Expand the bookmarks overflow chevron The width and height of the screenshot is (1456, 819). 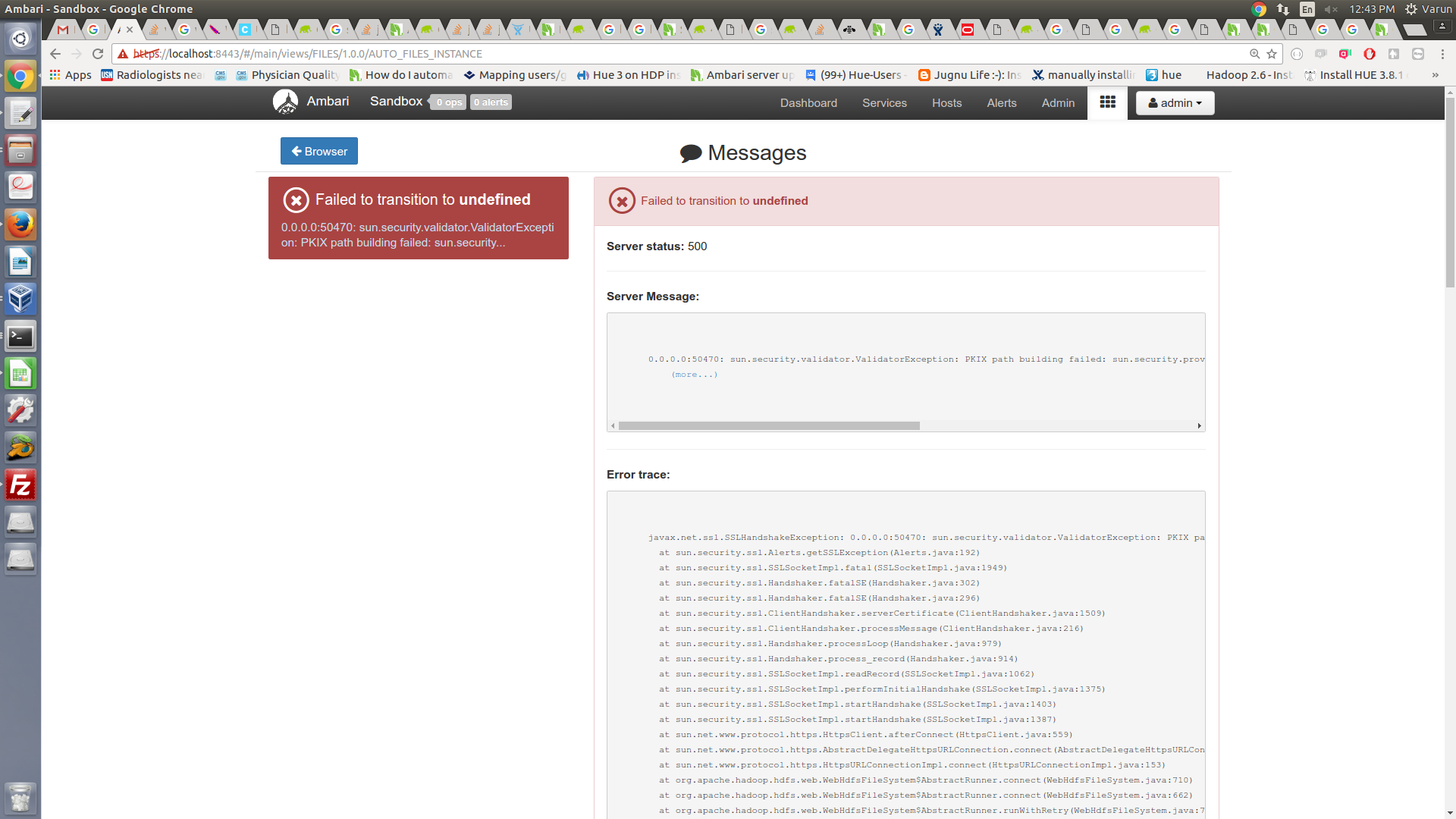pyautogui.click(x=1436, y=75)
